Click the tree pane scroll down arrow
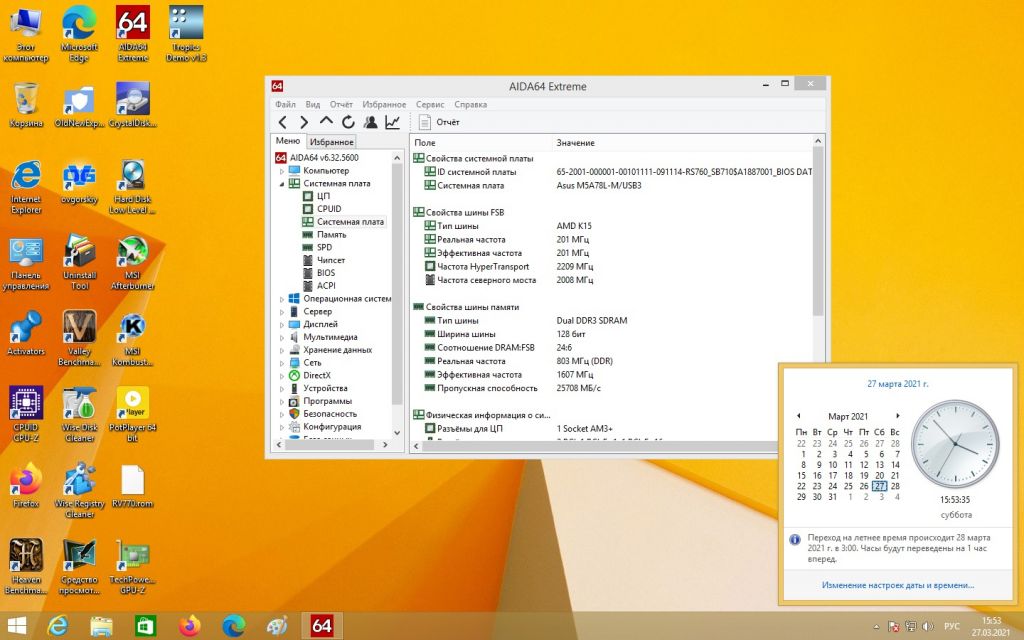1024x640 pixels. [397, 433]
